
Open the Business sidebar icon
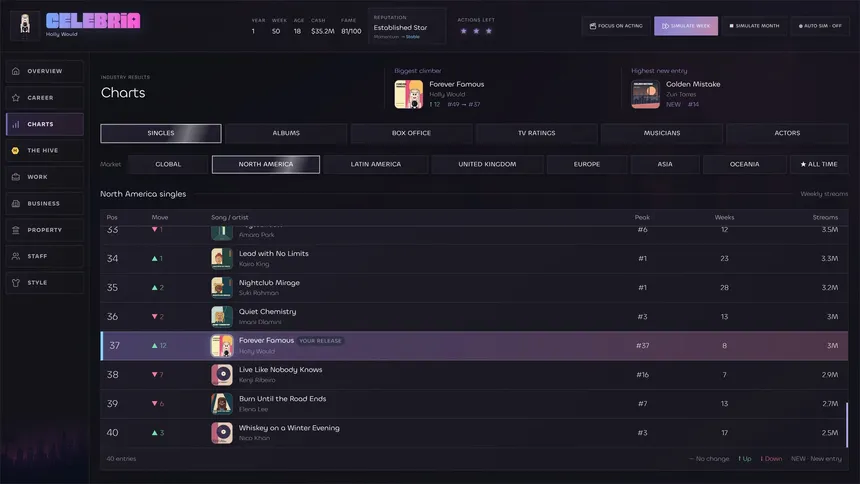[x=16, y=204]
